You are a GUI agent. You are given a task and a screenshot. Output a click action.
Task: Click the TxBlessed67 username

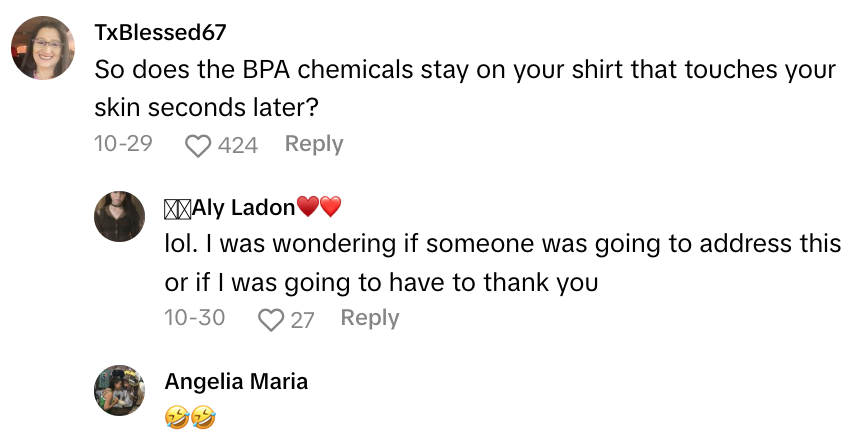point(160,32)
